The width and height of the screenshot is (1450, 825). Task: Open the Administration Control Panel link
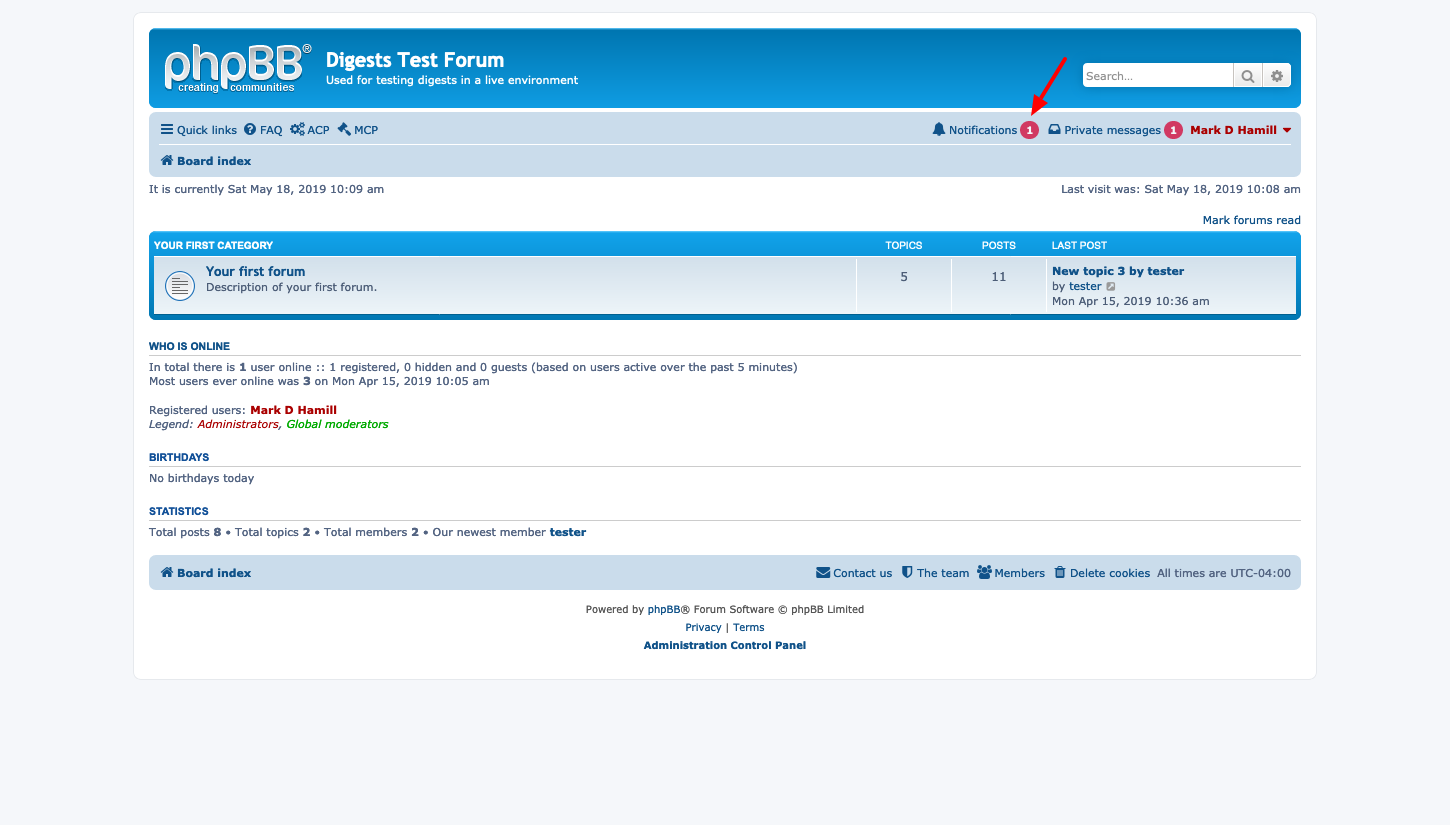[724, 645]
